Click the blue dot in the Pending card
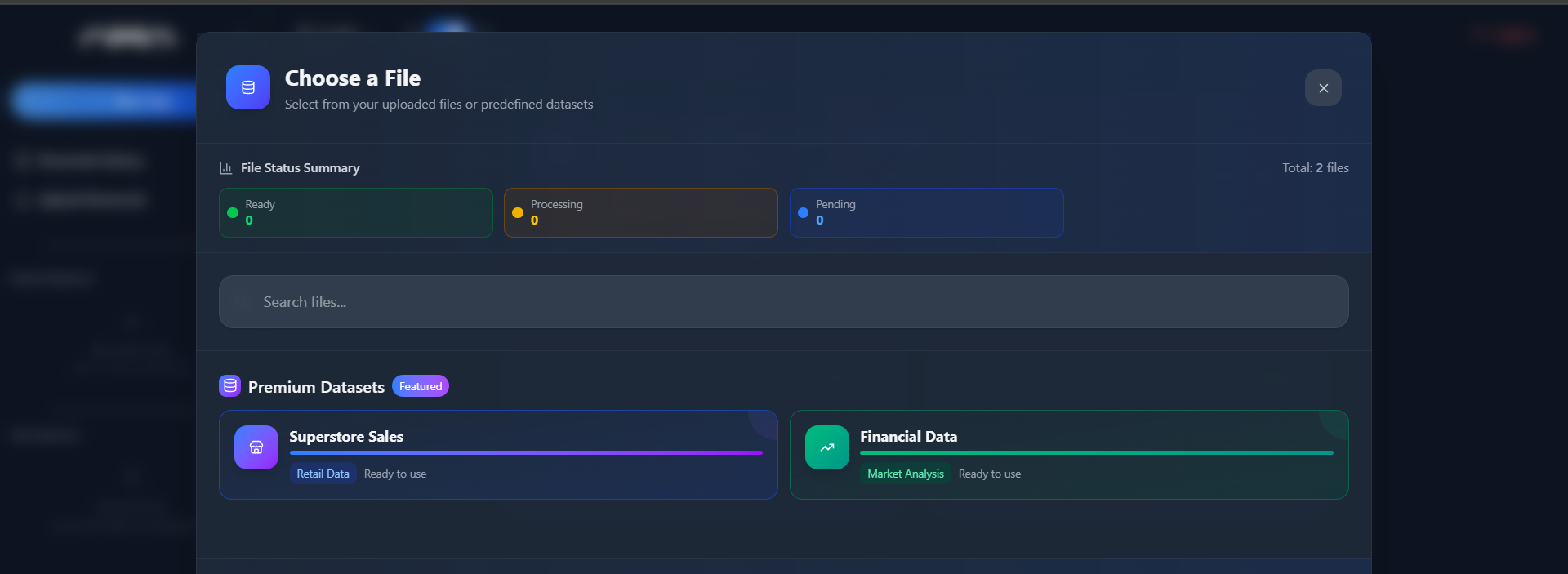The width and height of the screenshot is (1568, 574). pos(803,213)
